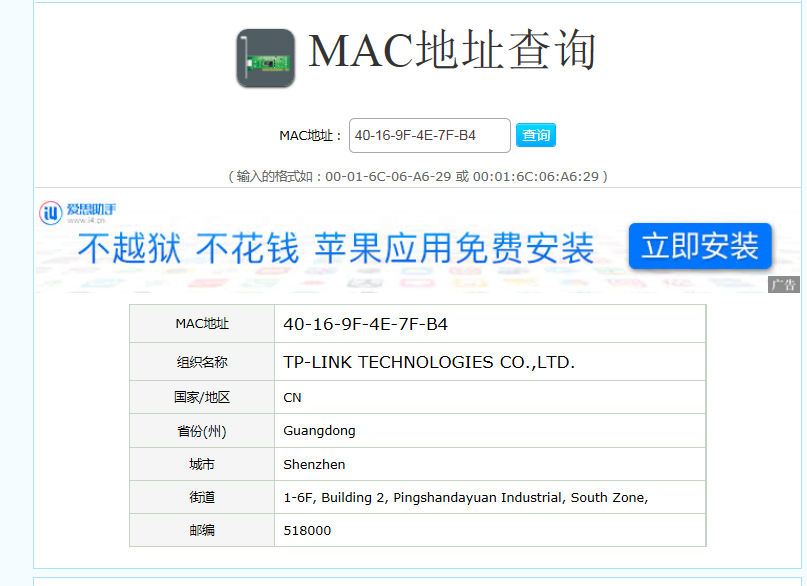
Task: Click the postal code 518000
Action: click(307, 530)
